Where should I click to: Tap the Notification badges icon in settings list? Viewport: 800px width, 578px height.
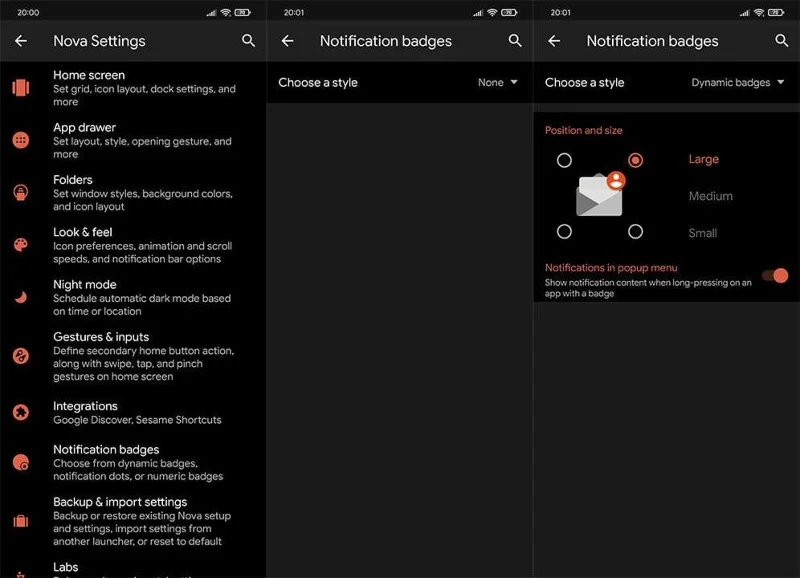pyautogui.click(x=21, y=462)
